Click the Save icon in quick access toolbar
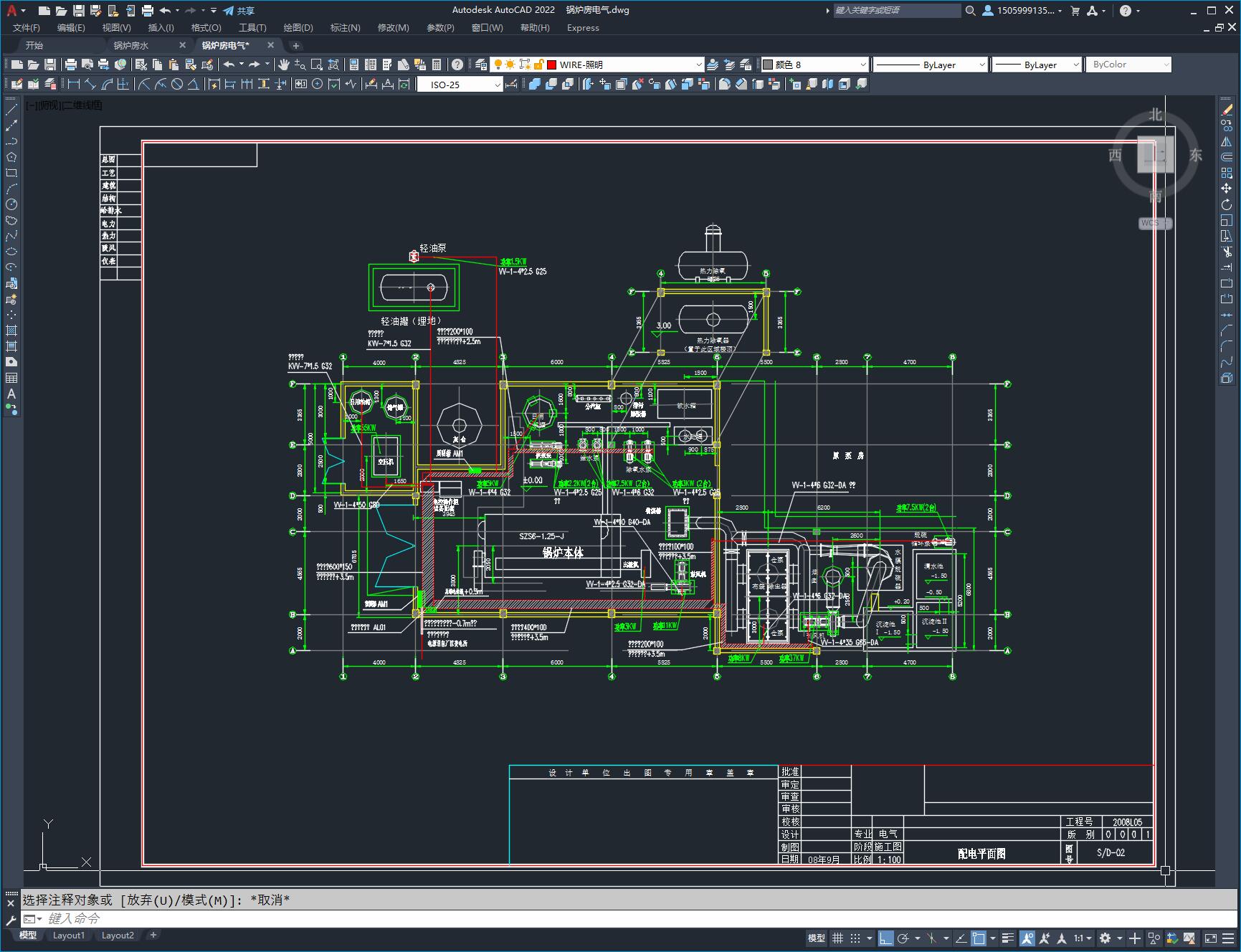1241x952 pixels. pos(79,11)
